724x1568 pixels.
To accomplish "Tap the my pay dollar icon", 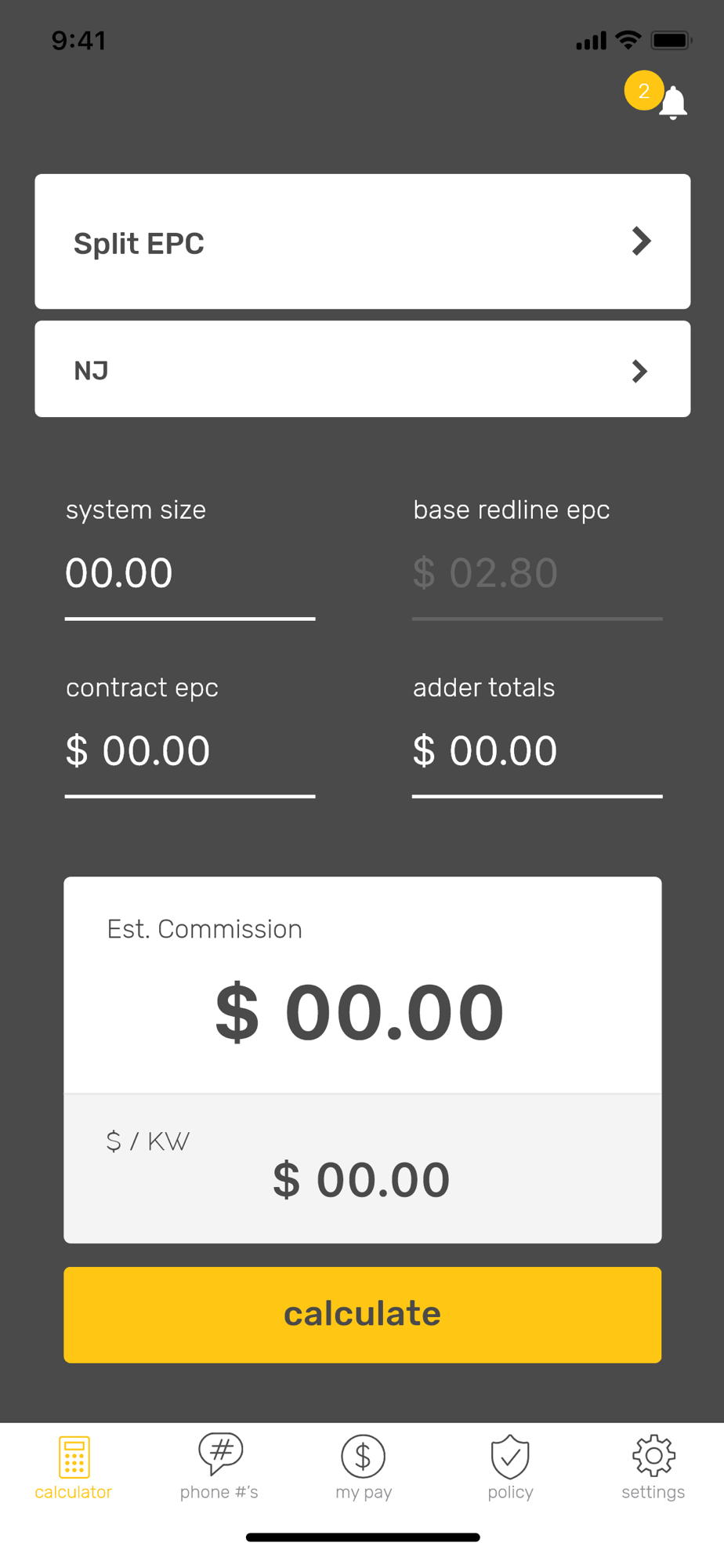I will tap(363, 1456).
